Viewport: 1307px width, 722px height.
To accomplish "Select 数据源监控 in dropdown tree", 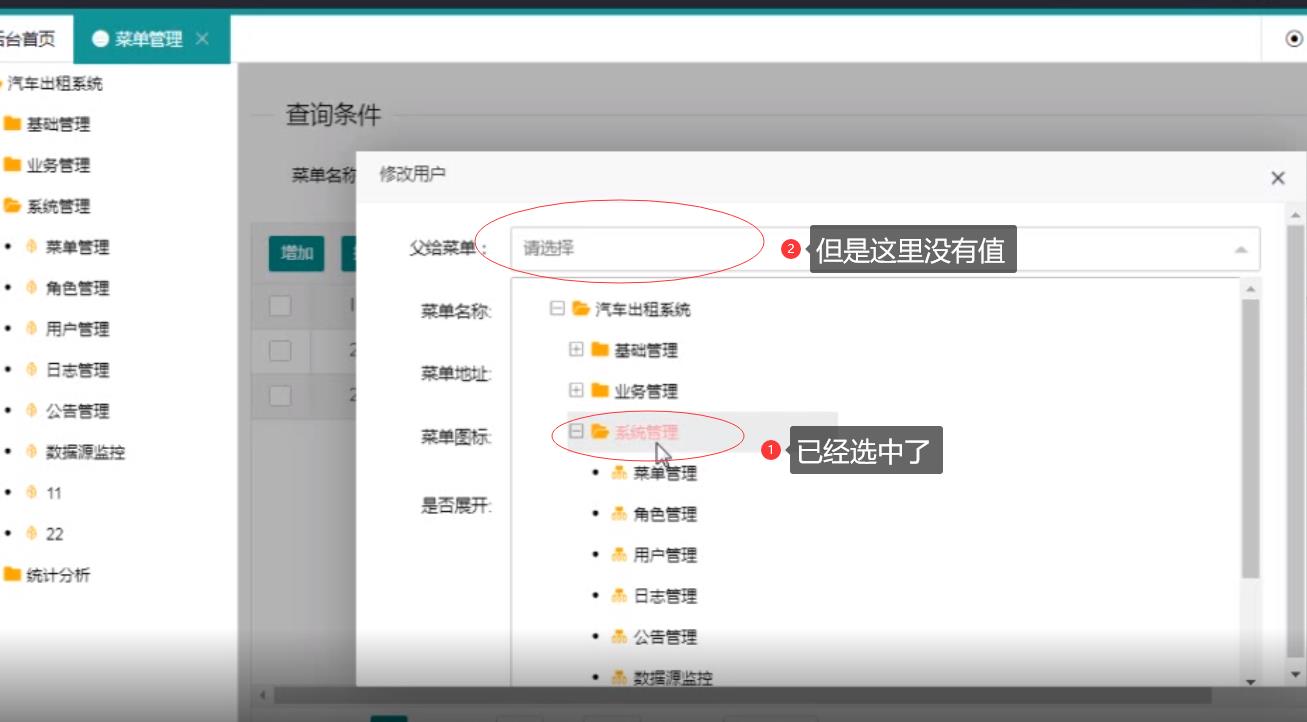I will [673, 677].
